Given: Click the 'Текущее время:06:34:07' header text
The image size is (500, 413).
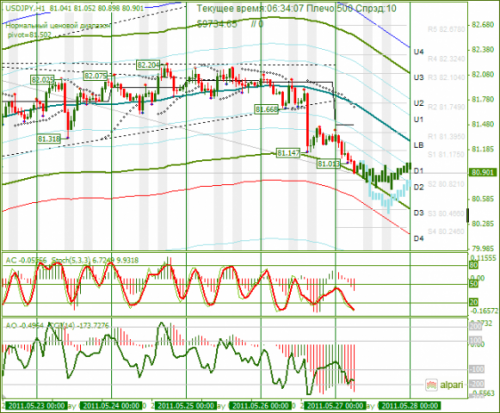Looking at the screenshot, I should [250, 8].
